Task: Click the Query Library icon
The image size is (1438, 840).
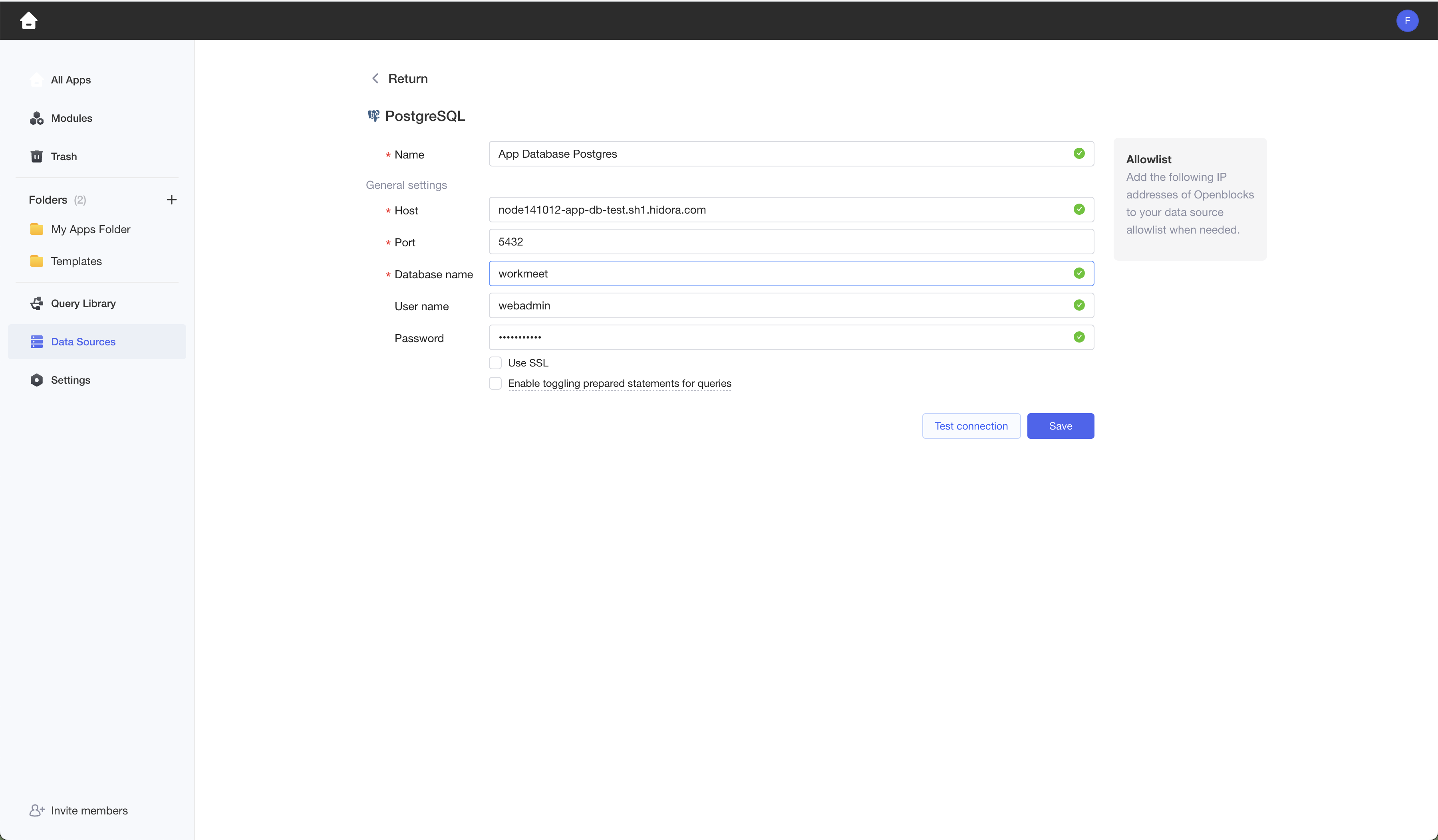Action: [36, 303]
